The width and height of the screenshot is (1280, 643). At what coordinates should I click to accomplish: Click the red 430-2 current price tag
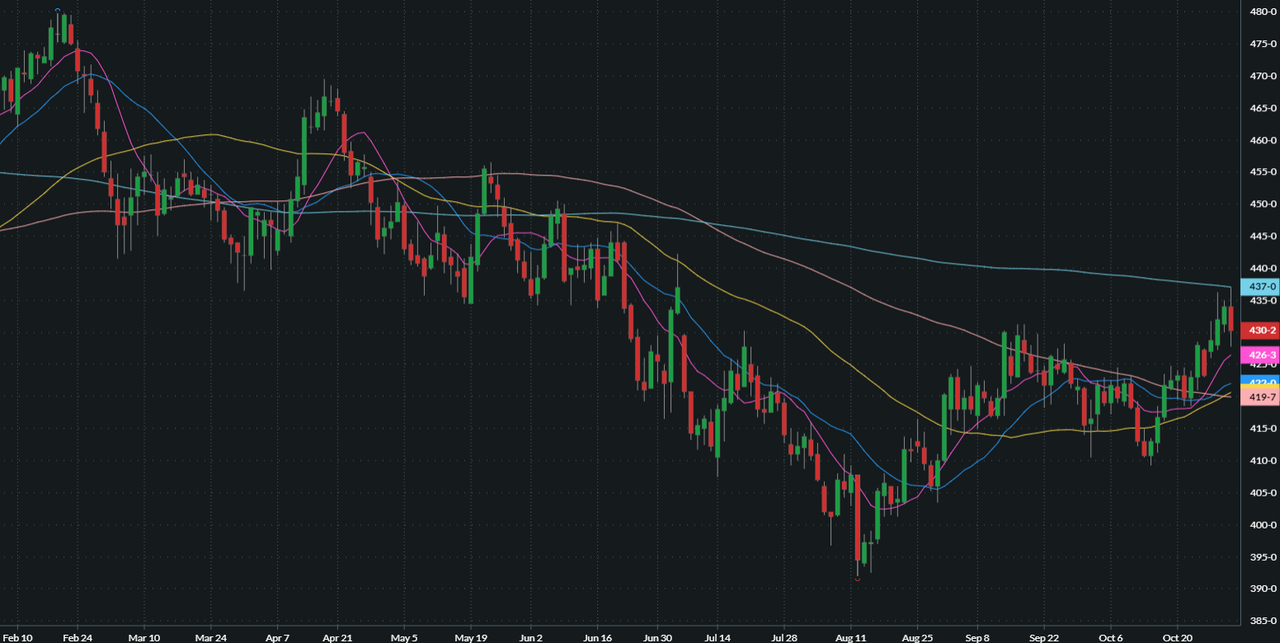pos(1259,330)
